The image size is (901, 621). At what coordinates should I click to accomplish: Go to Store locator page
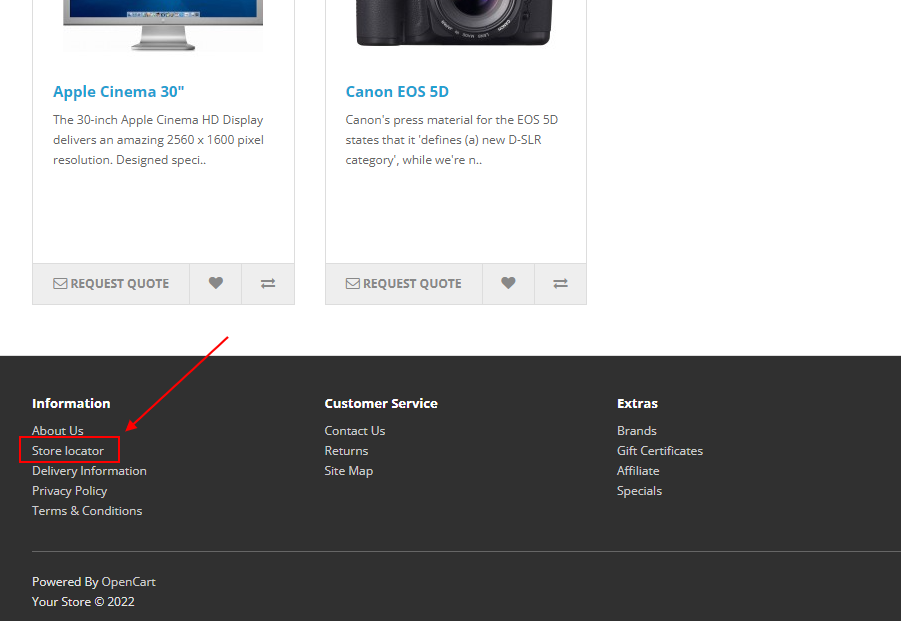pos(68,451)
